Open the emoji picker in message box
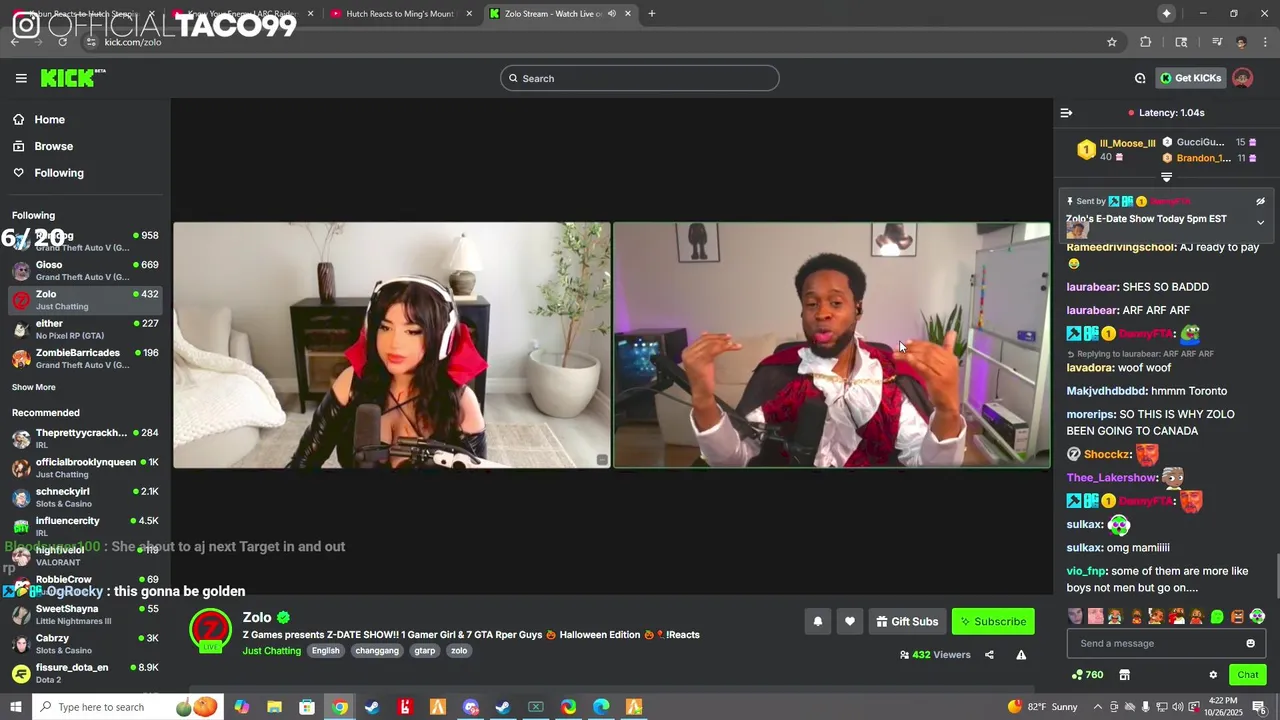 pyautogui.click(x=1250, y=643)
